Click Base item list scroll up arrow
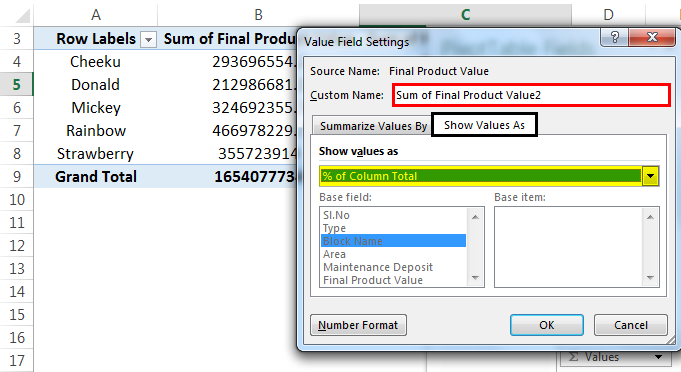681x372 pixels. pos(650,217)
